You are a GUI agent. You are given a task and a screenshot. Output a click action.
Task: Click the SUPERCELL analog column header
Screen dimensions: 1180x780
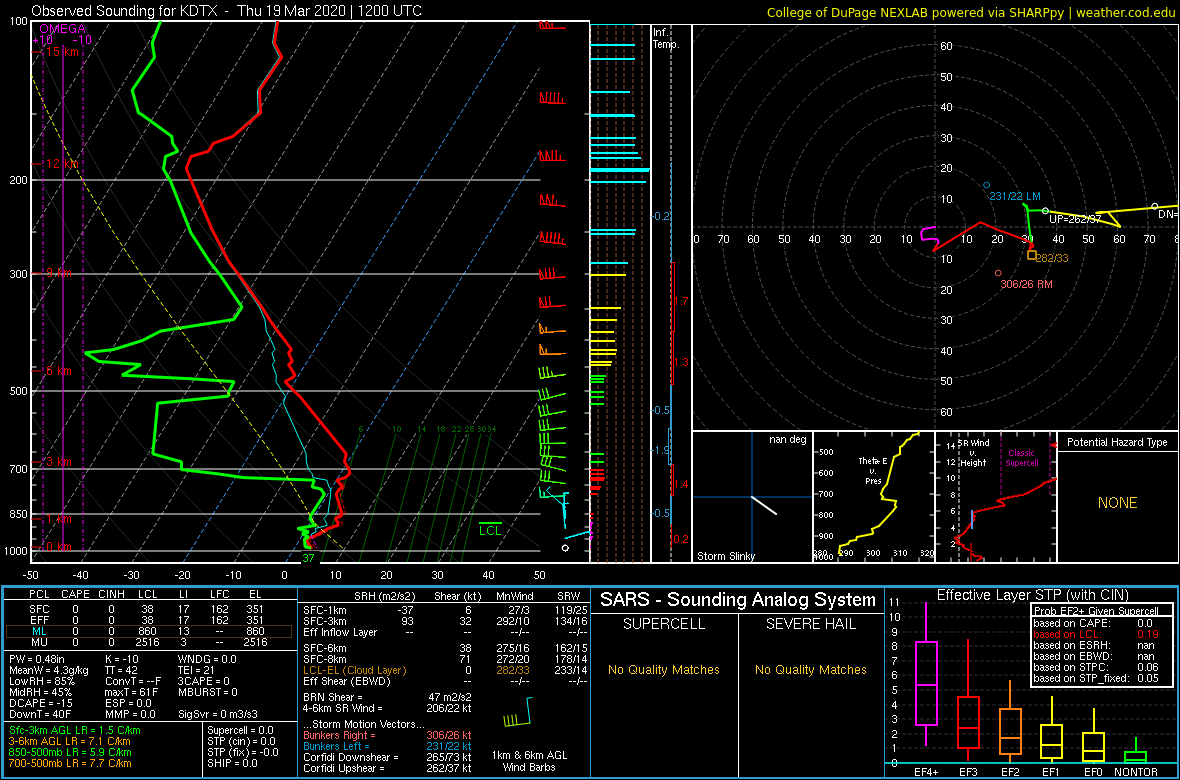[663, 624]
